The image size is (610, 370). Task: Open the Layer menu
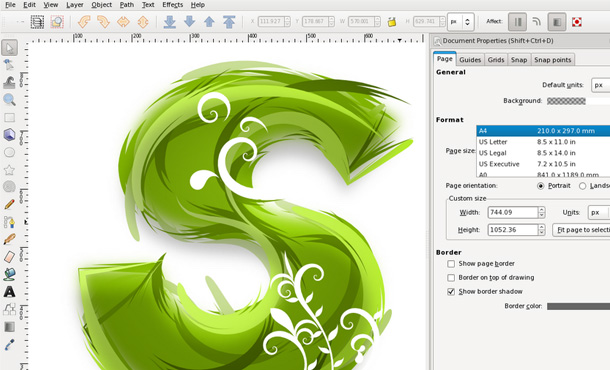(x=75, y=5)
